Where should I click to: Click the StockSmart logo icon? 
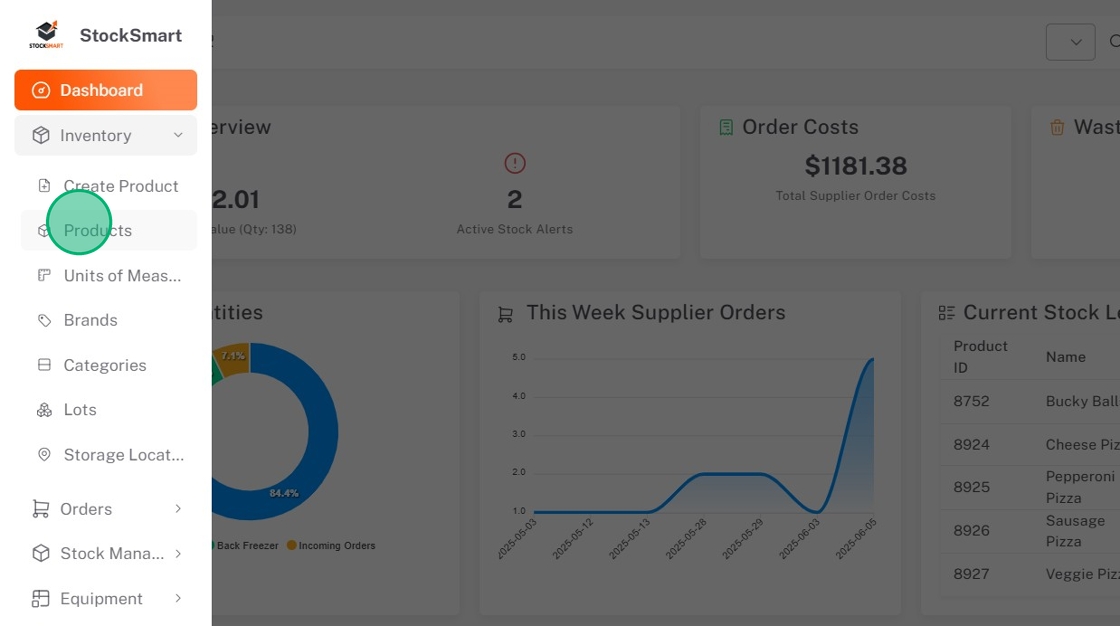(x=46, y=34)
